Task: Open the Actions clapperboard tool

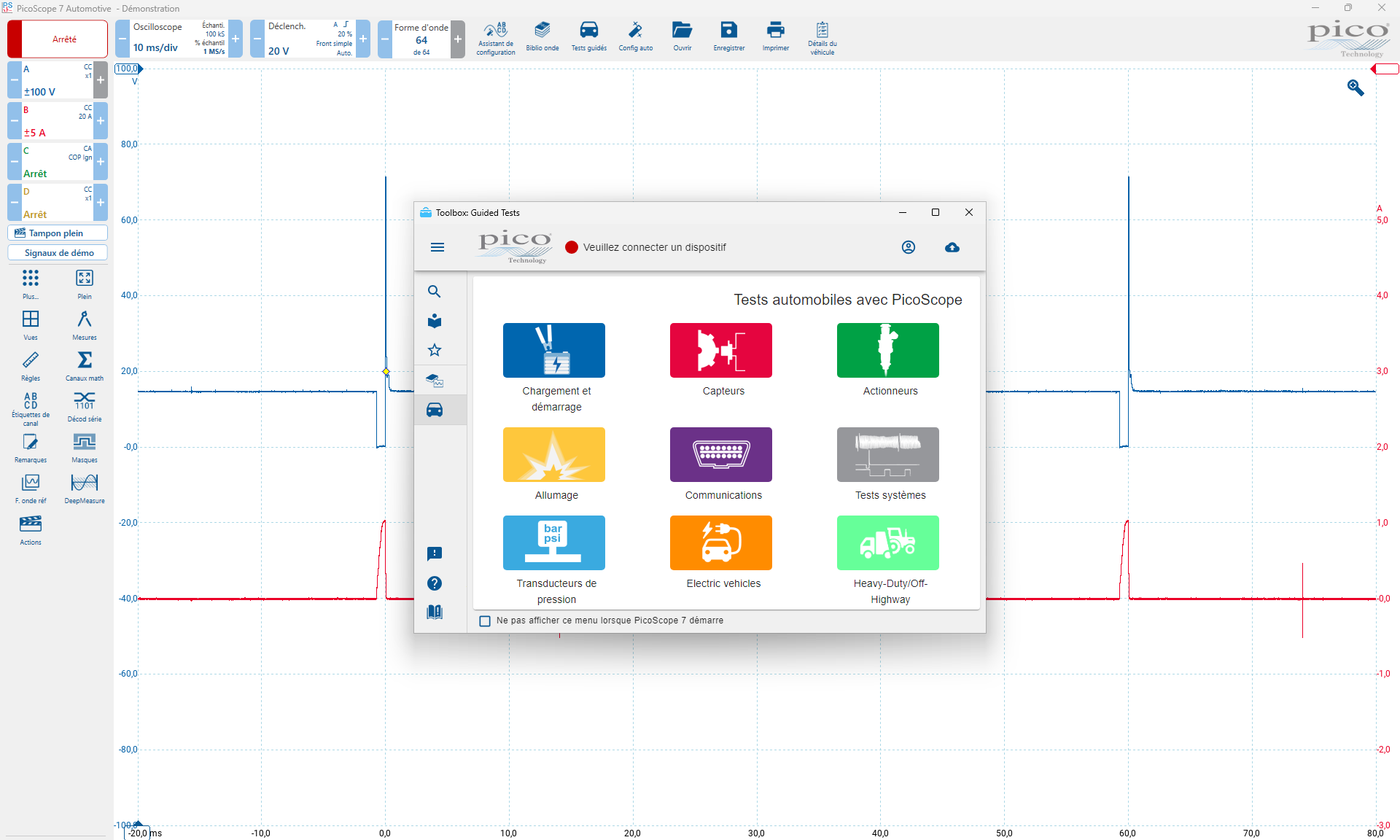Action: coord(31,529)
